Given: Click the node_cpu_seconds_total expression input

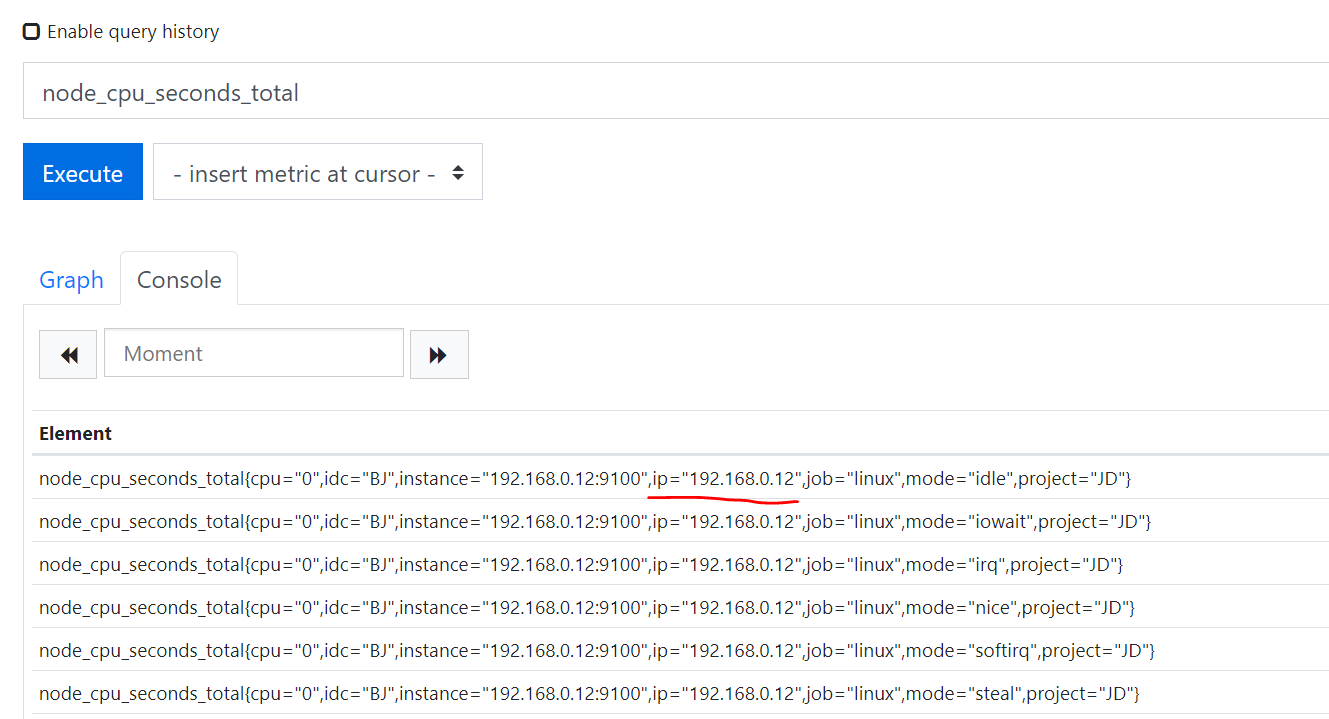Looking at the screenshot, I should [676, 93].
